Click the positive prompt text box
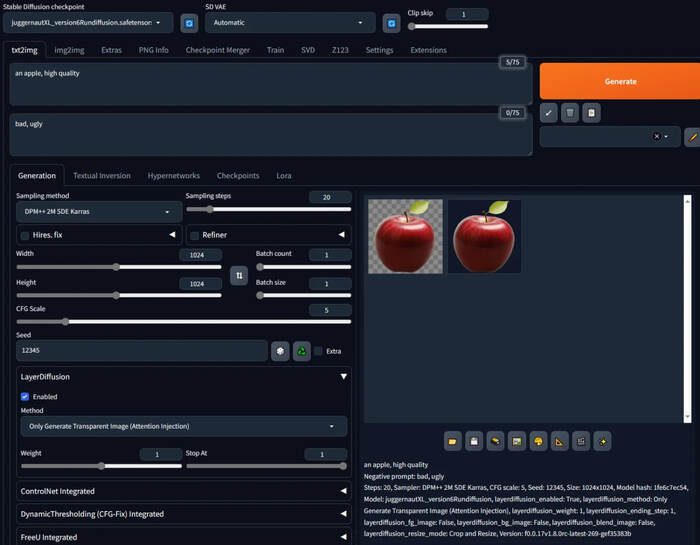The height and width of the screenshot is (545, 700). pos(271,84)
